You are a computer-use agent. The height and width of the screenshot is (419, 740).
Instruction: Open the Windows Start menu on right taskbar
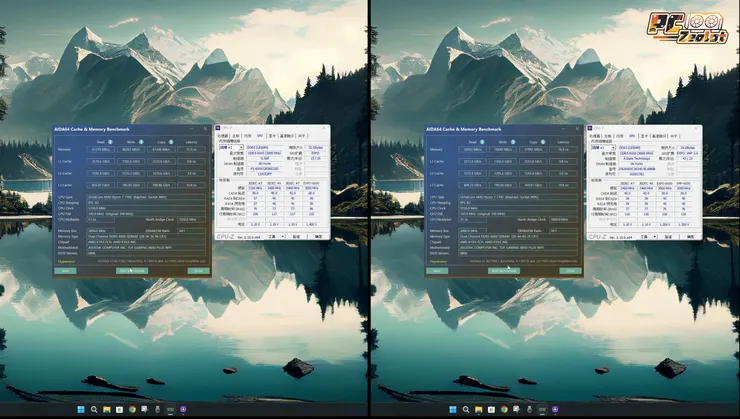coord(453,410)
